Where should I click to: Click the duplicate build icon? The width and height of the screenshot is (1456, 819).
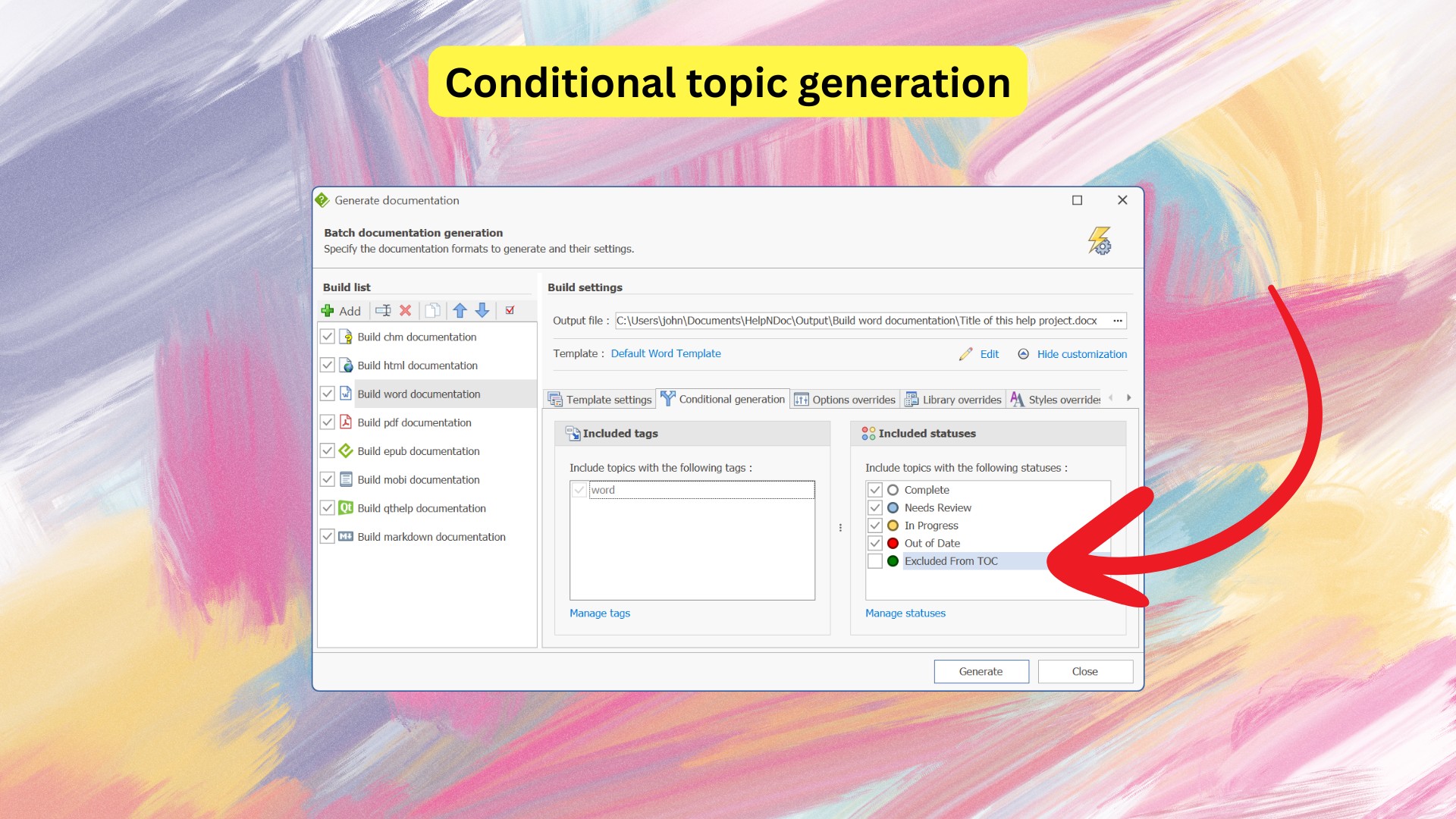[x=433, y=311]
